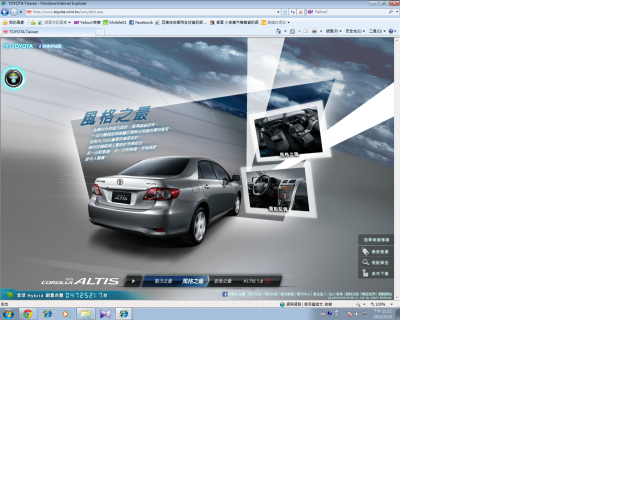640x480 pixels.
Task: Reload the page with the Refresh icon
Action: [x=293, y=12]
